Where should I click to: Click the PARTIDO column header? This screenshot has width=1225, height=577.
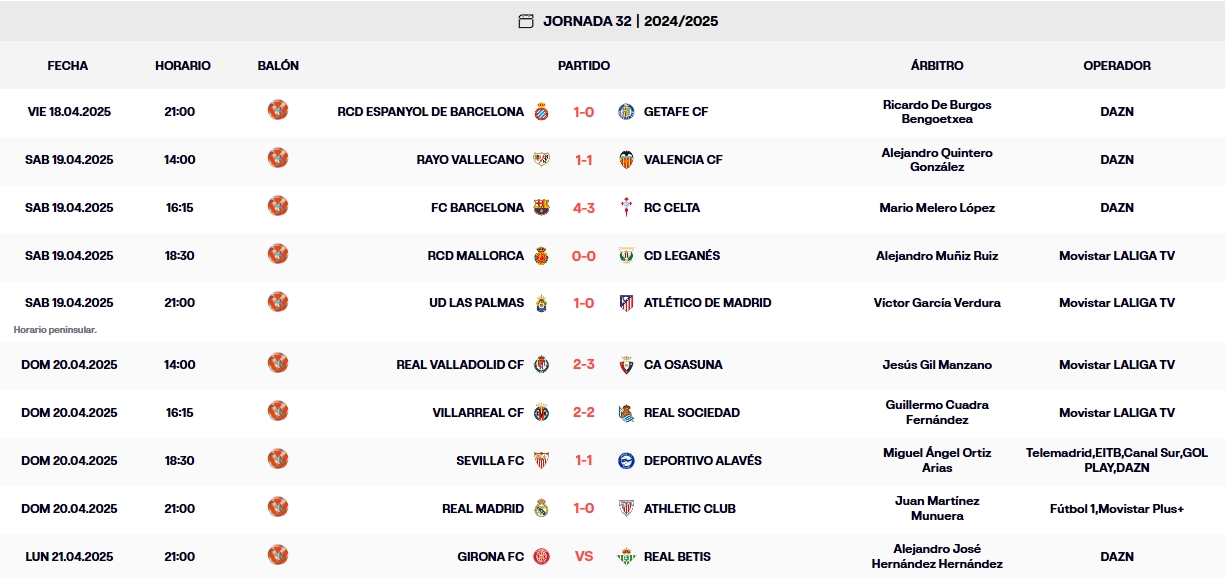tap(583, 65)
